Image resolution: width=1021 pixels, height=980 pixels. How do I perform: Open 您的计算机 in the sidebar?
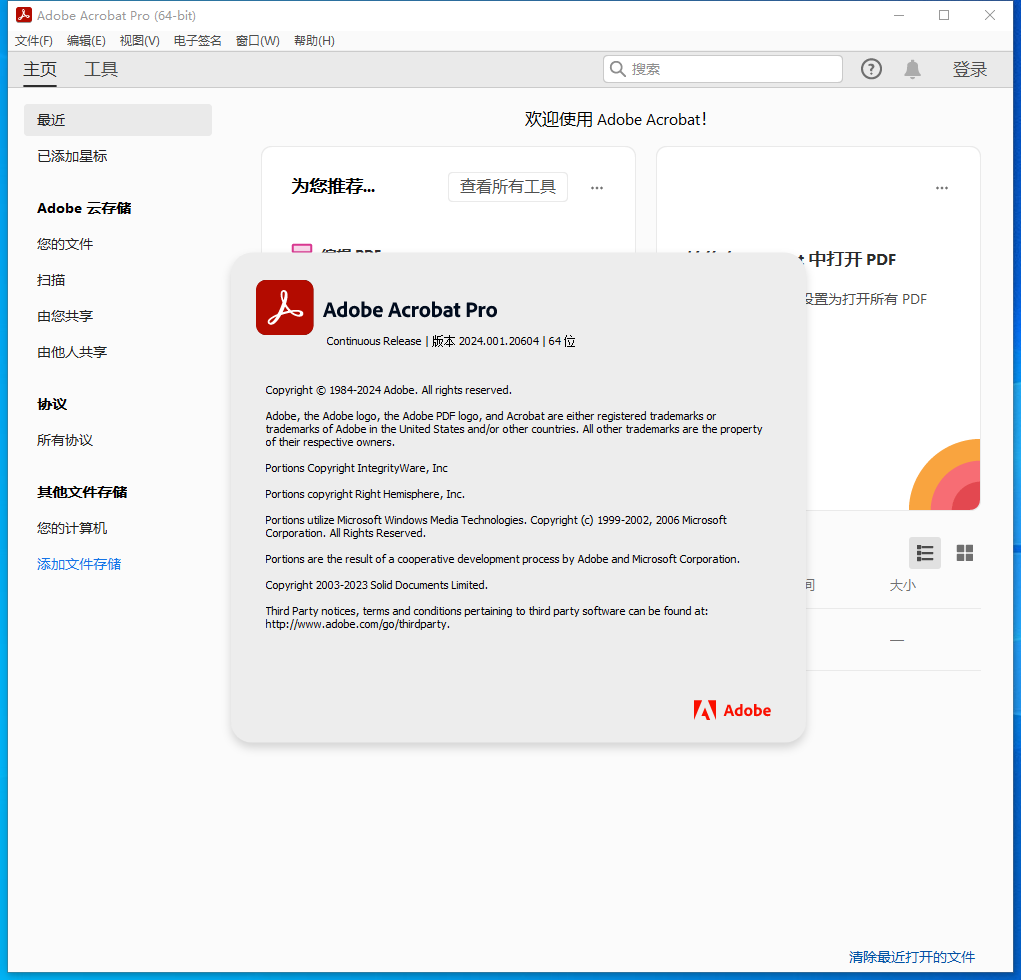(72, 528)
